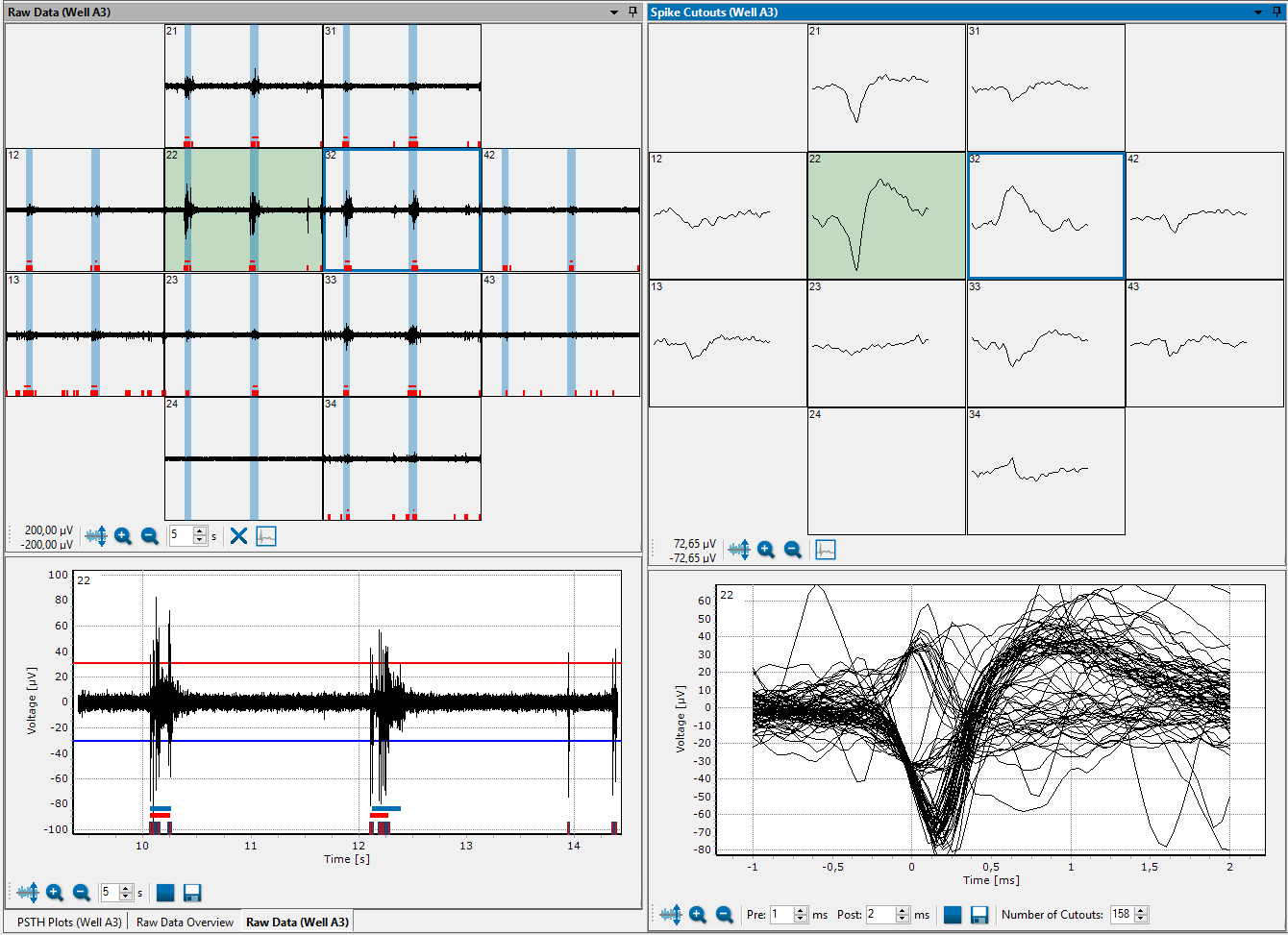Open the Spike Cutouts panel dropdown arrow
Viewport: 1288px width, 935px height.
1258,12
